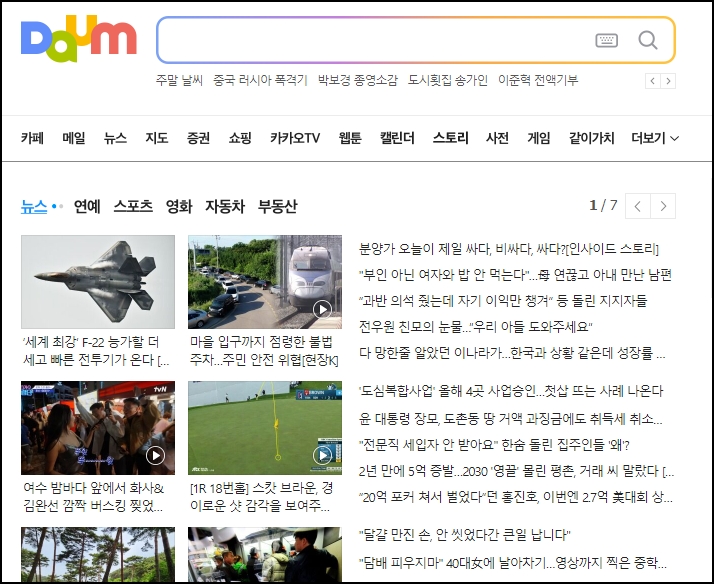Open headline 분양가 오늘이 제일 싸다
Viewport: 714px width, 584px height.
[x=509, y=249]
